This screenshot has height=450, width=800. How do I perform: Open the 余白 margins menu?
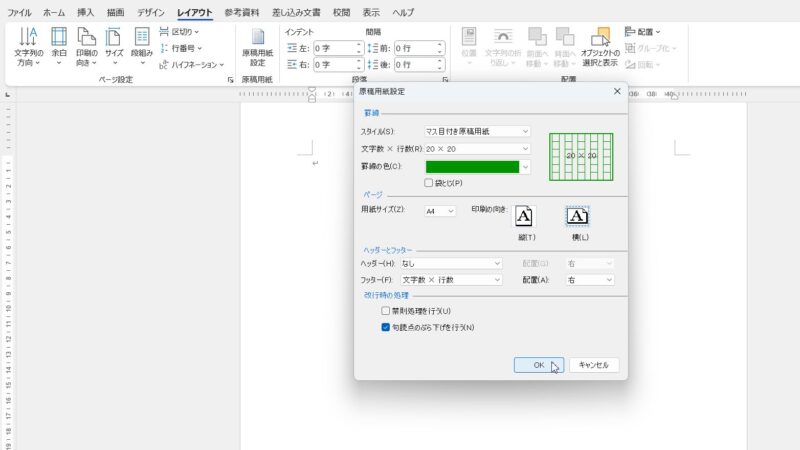[59, 47]
